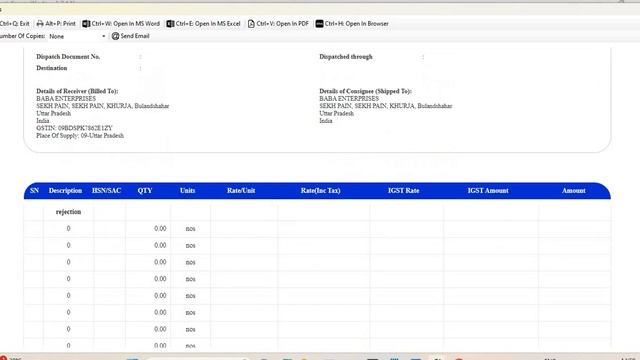Click 'Place Of Supply: 09-Uttar Pradesh' line
Screen dimensions: 640x360
pos(80,136)
